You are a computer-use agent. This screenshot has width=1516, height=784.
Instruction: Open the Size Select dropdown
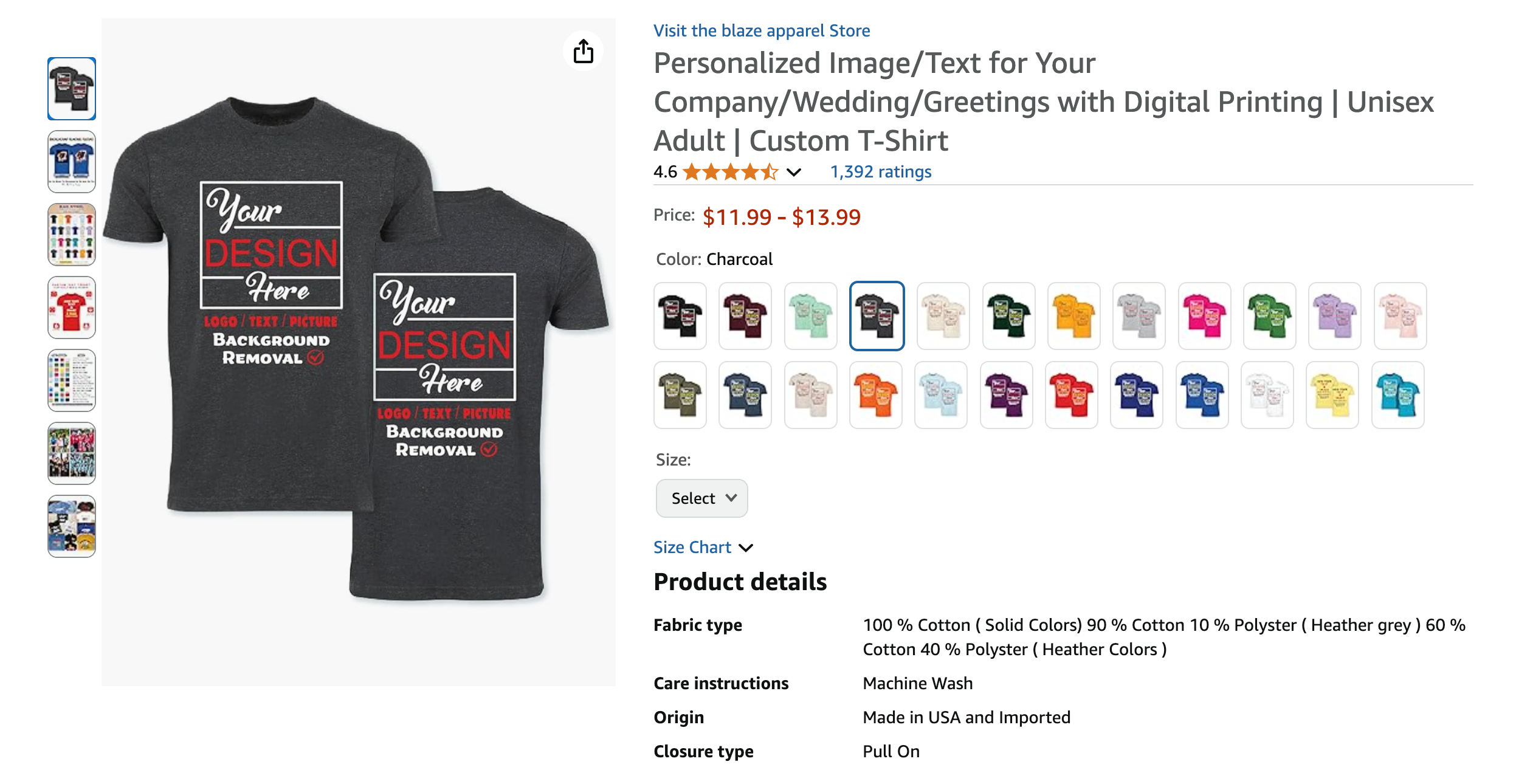pos(701,498)
